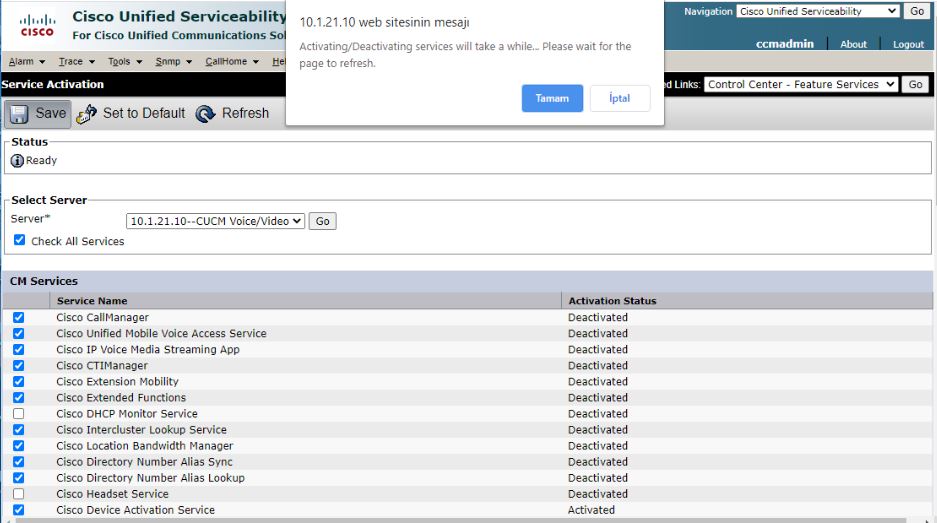The width and height of the screenshot is (937, 523).
Task: Click the Set to Default icon
Action: (x=87, y=114)
